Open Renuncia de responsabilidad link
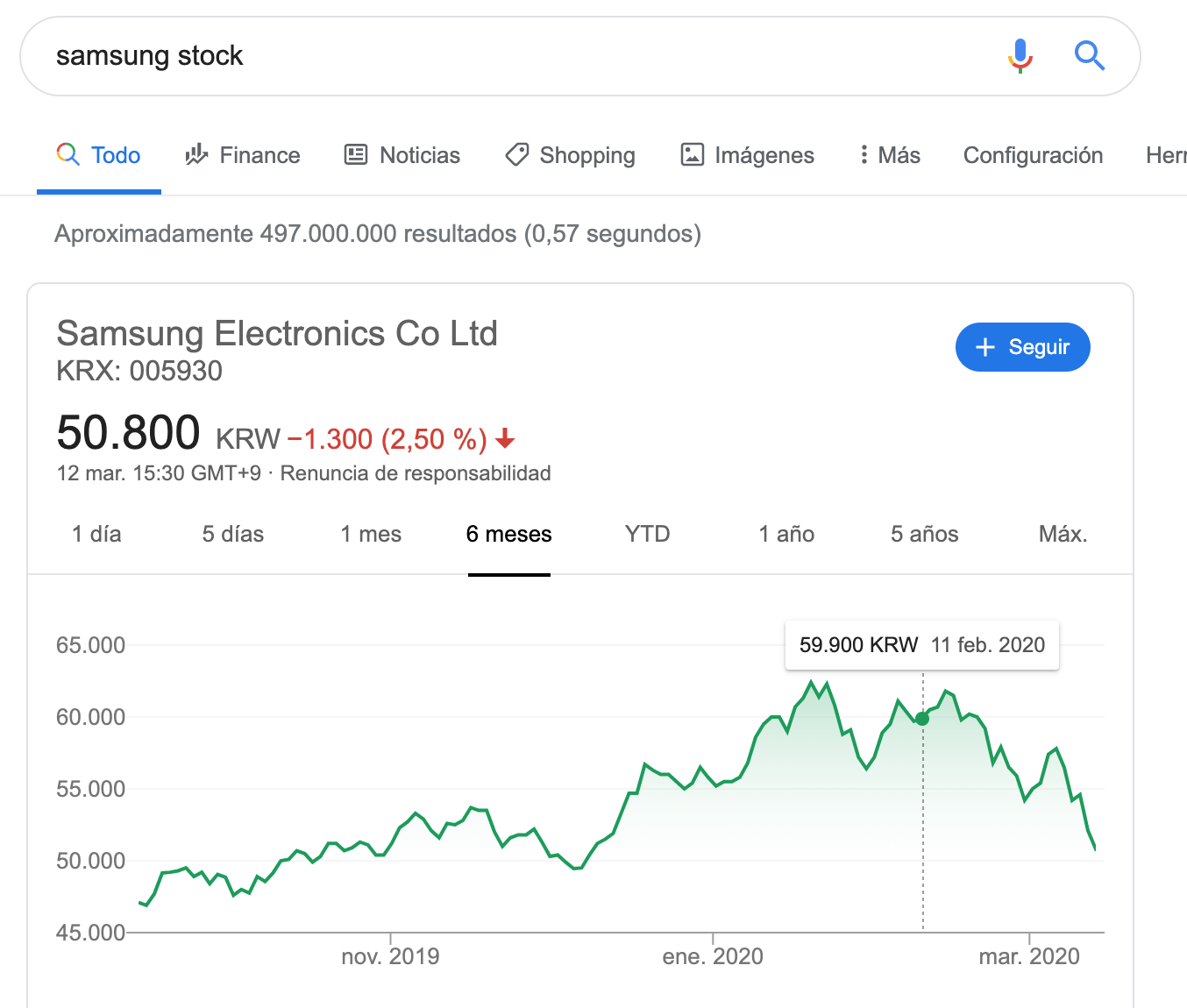Screen dimensions: 1187x1008 click(416, 473)
